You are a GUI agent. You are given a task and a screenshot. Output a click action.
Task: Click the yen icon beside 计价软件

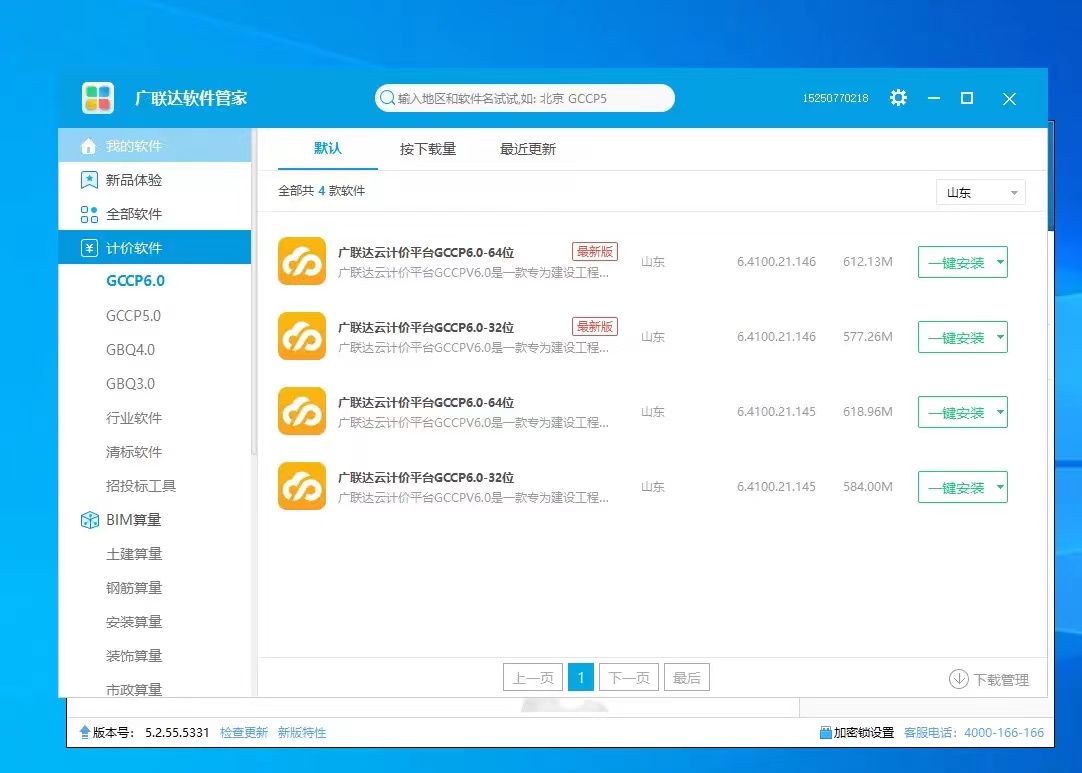coord(89,248)
